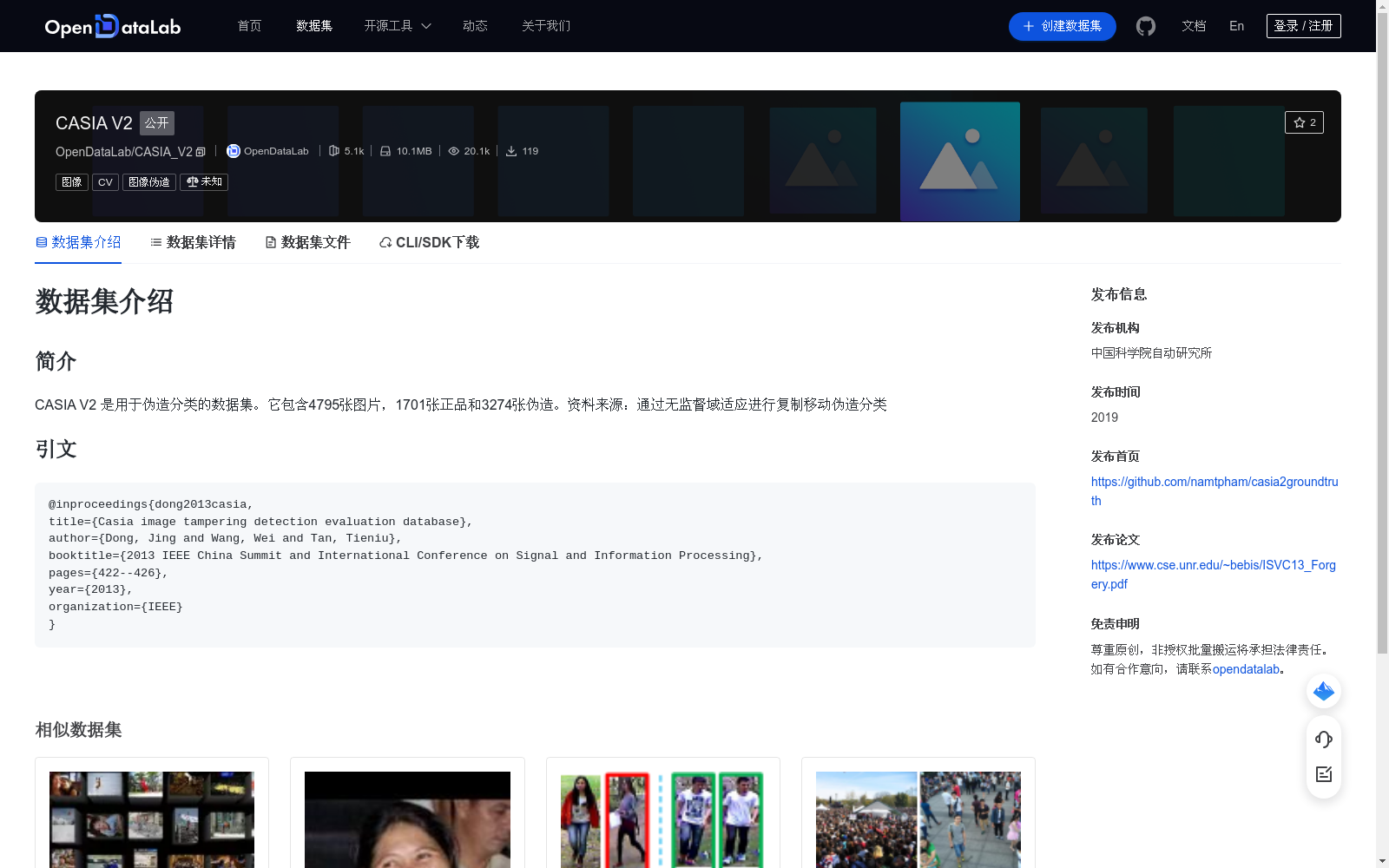Click the 10.1MB storage size icon
The width and height of the screenshot is (1389, 868).
coord(385,151)
